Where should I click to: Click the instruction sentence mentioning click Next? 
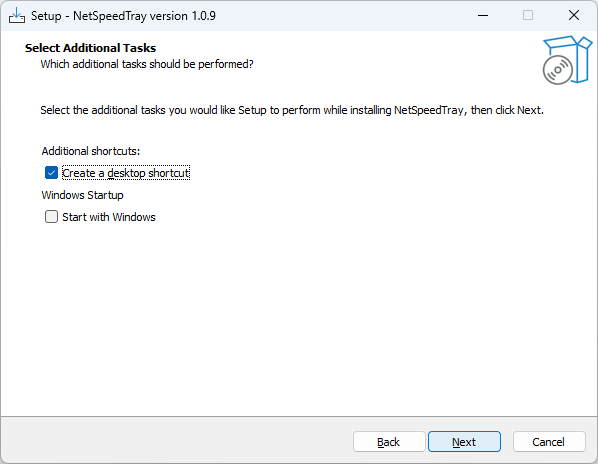pyautogui.click(x=292, y=110)
